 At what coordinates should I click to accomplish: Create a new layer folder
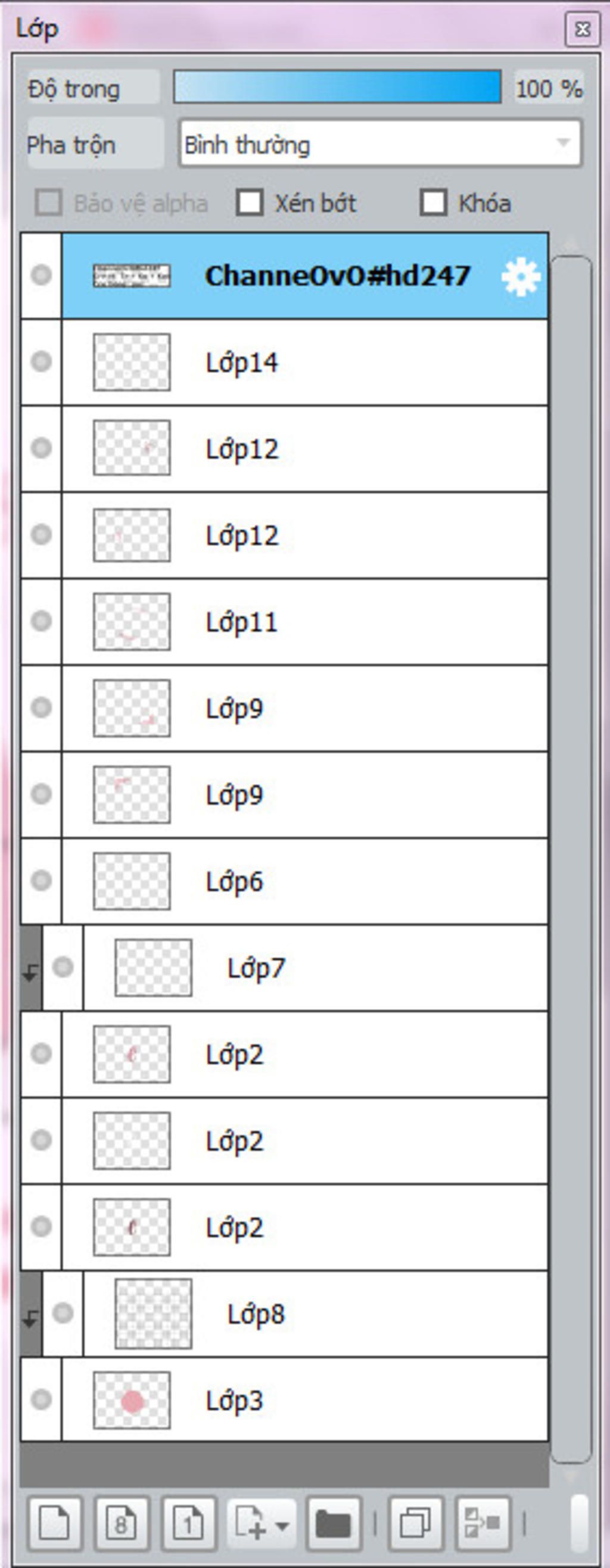point(334,1523)
